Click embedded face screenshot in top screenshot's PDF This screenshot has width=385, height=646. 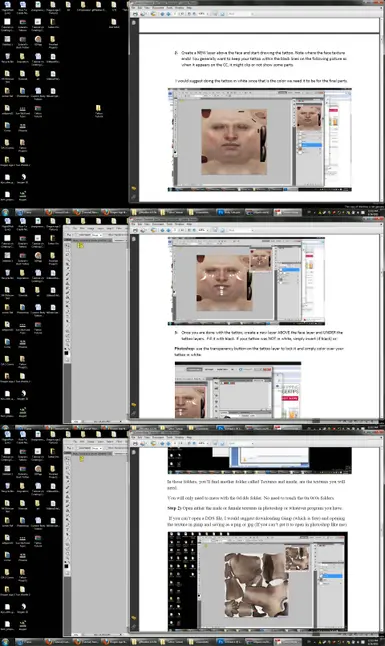coord(260,140)
